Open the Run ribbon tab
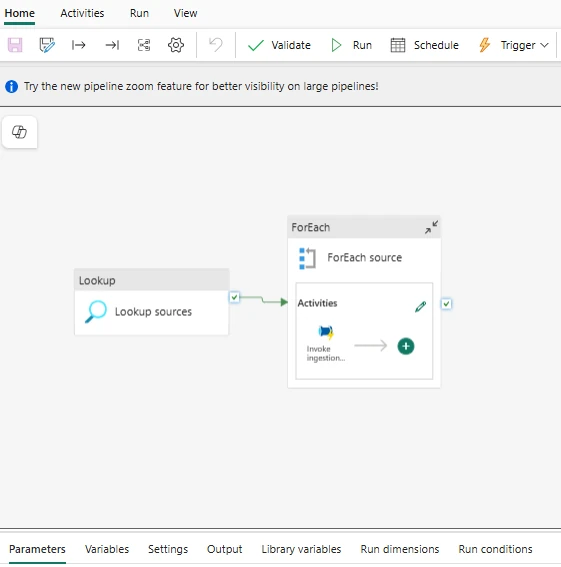Screen dimensions: 561x567 click(x=139, y=13)
